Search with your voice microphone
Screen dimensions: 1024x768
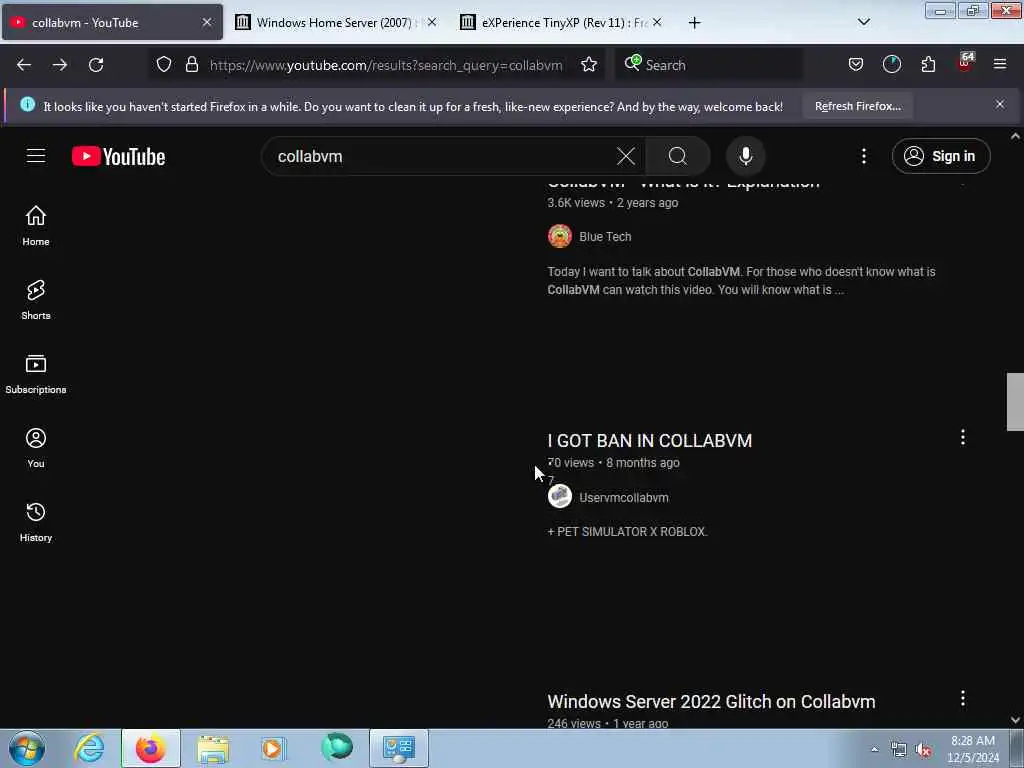pyautogui.click(x=745, y=156)
